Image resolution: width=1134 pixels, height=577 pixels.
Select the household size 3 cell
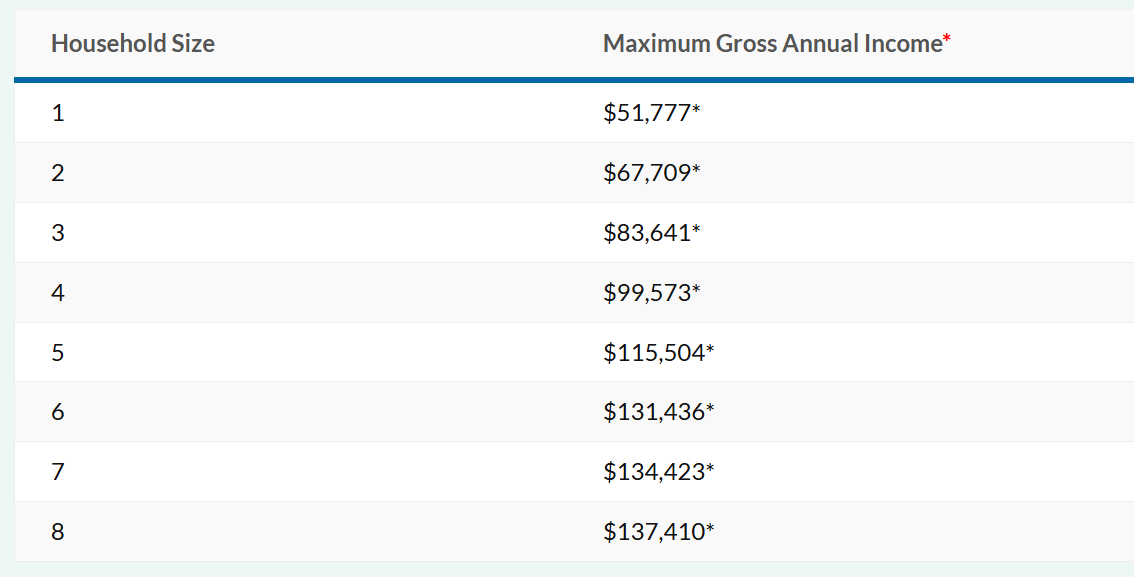58,233
